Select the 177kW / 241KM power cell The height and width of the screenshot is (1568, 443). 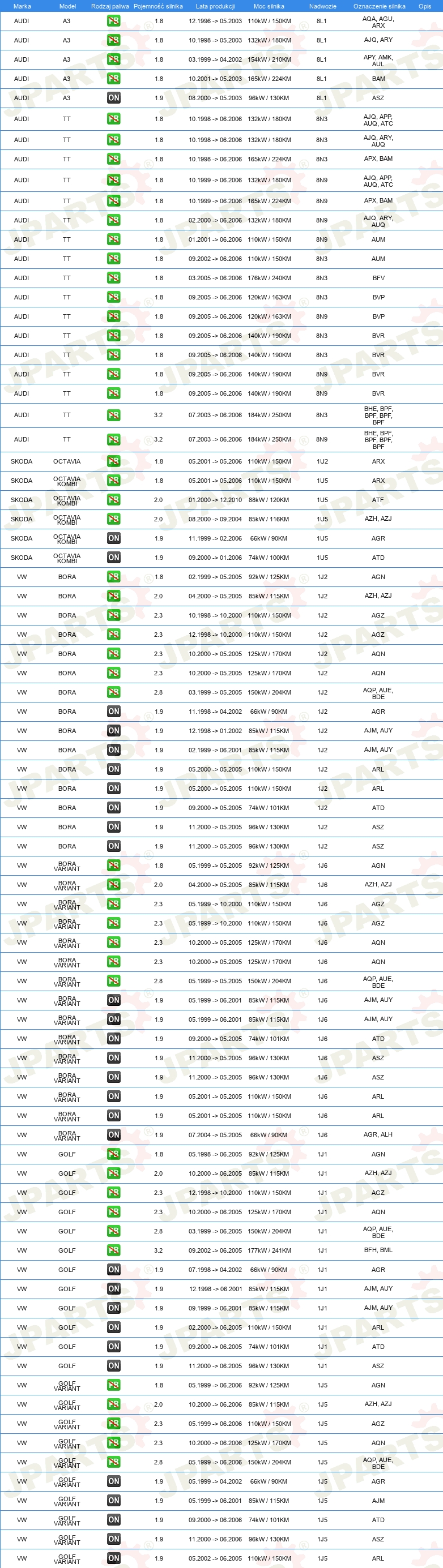(x=269, y=1250)
